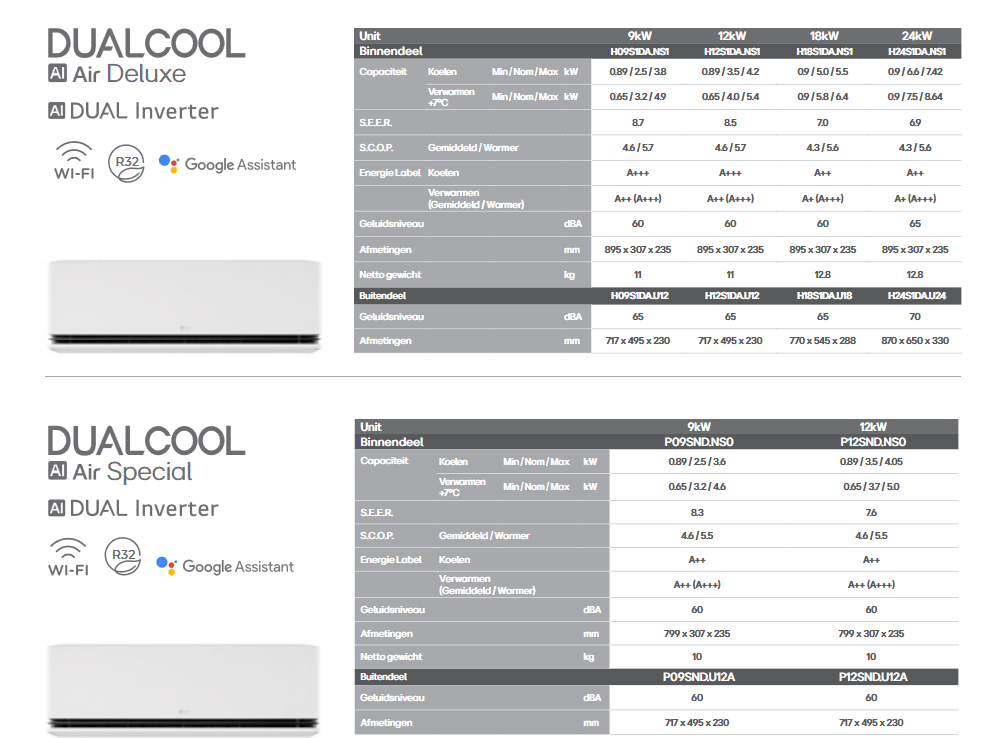Click Air Special heating capacity 0.65/3.7/5.0
Viewport: 1001px width, 738px height.
(x=871, y=486)
